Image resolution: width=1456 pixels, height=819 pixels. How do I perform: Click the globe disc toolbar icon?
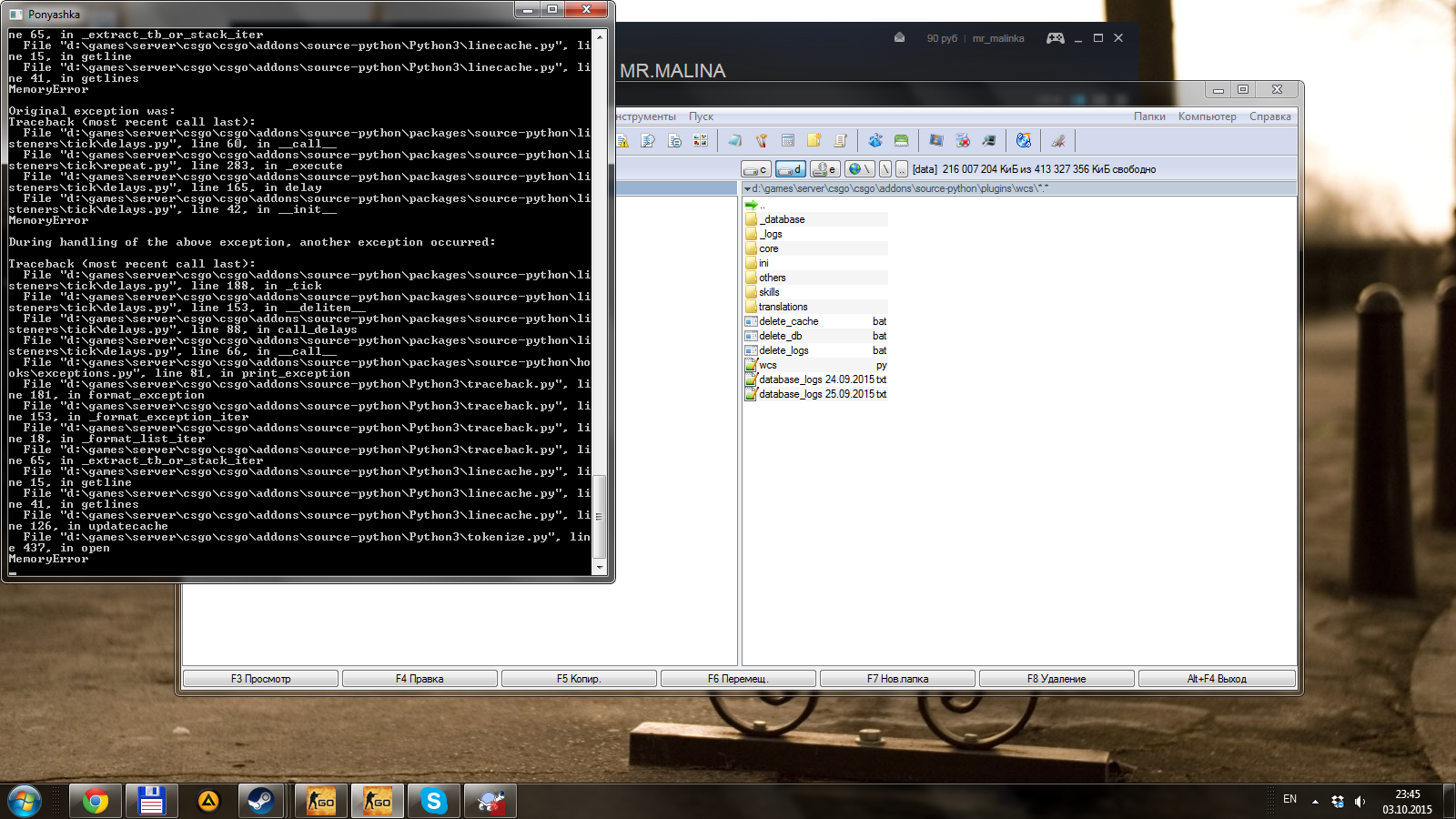point(1024,140)
